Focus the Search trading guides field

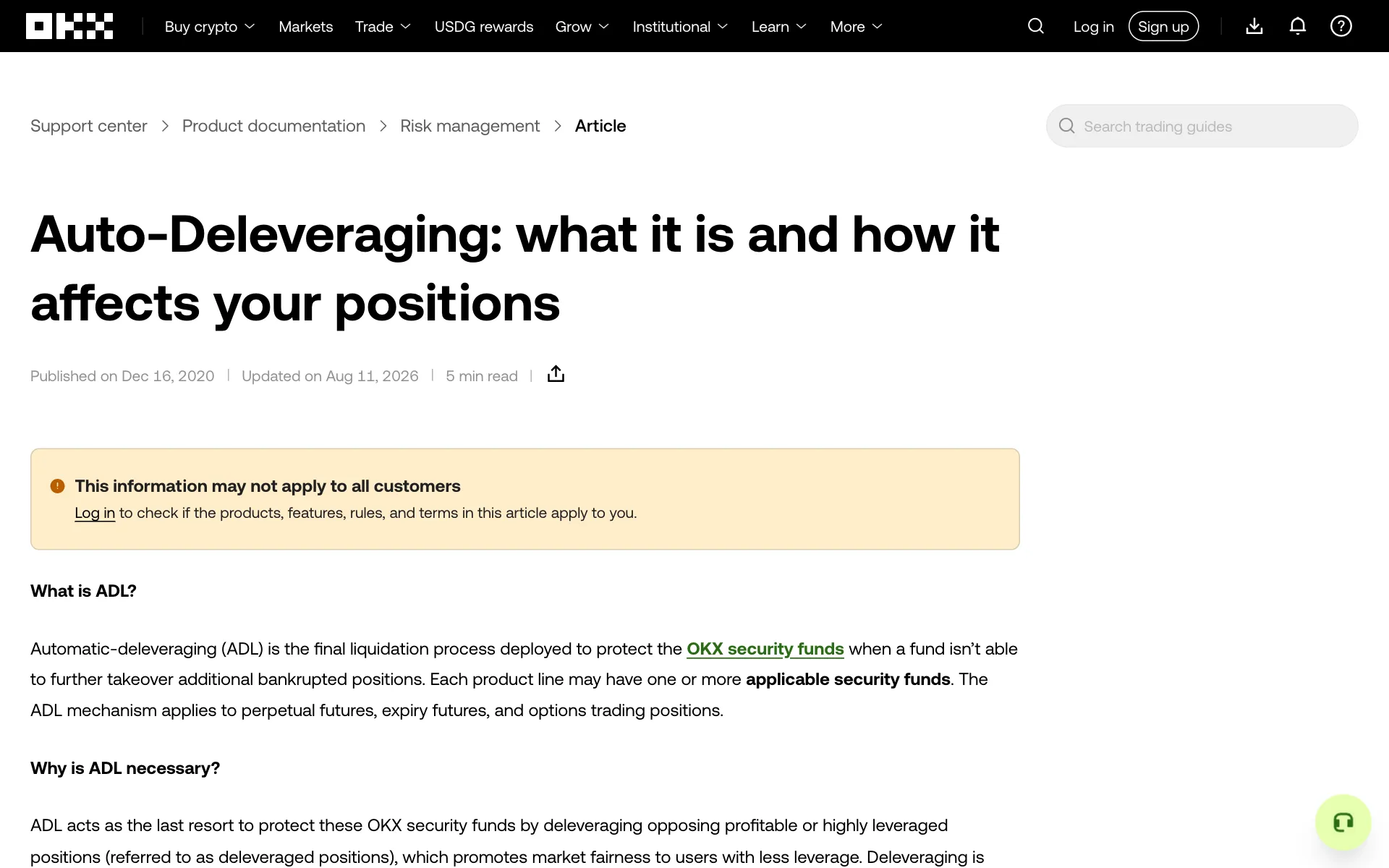[x=1202, y=126]
